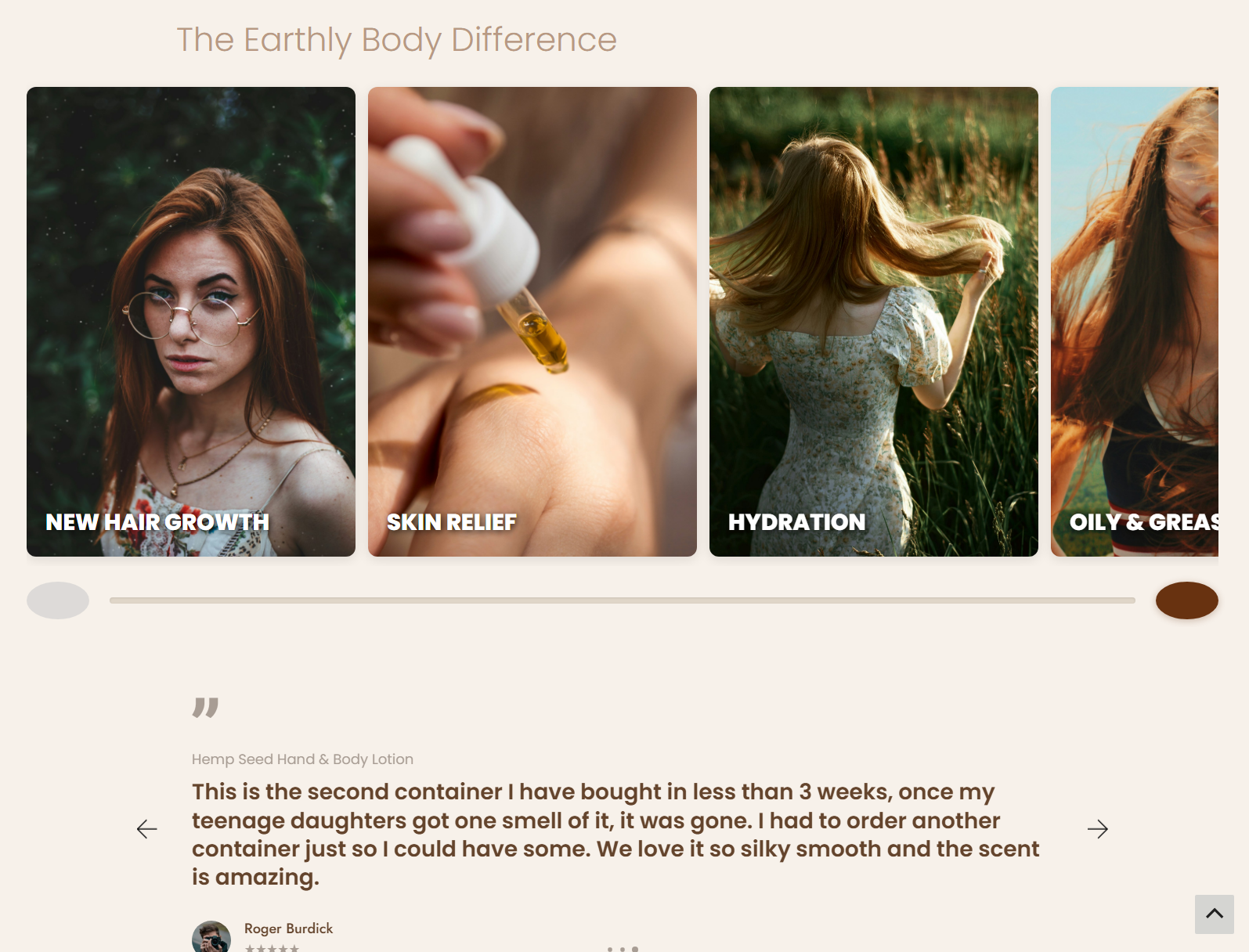Click the next testimonial right arrow
This screenshot has height=952, width=1249.
point(1098,829)
